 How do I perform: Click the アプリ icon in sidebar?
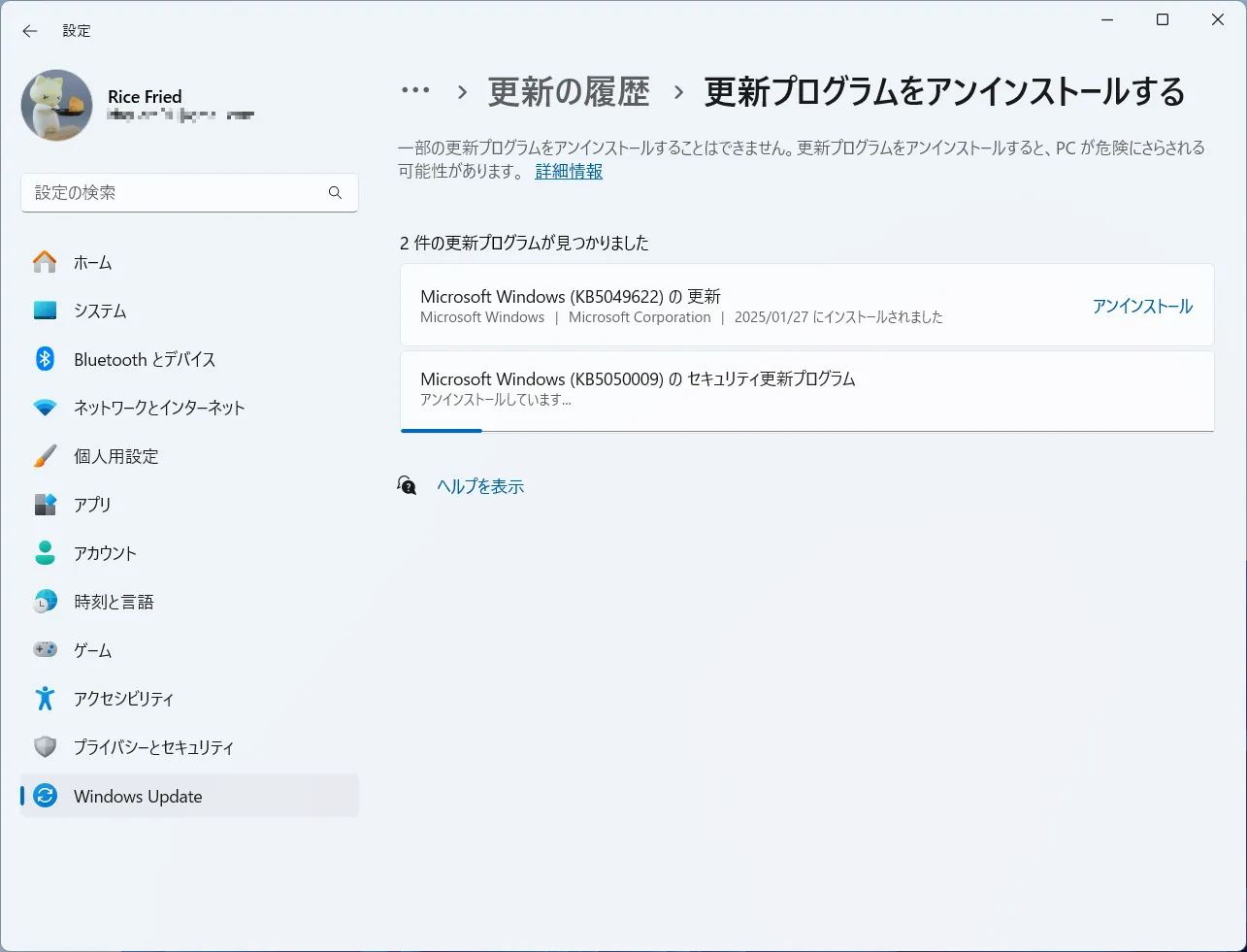(45, 505)
